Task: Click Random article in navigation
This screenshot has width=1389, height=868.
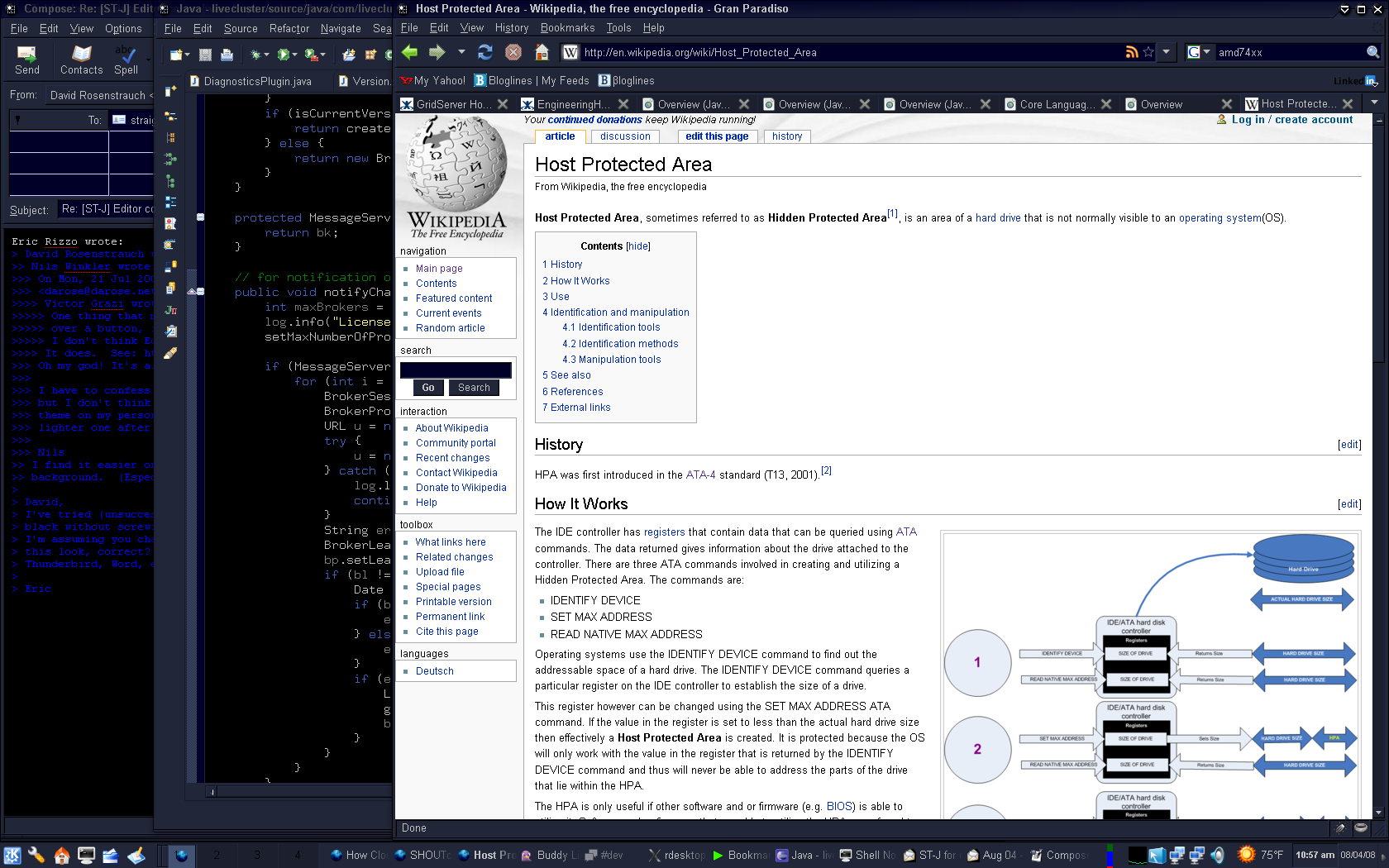Action: tap(451, 328)
